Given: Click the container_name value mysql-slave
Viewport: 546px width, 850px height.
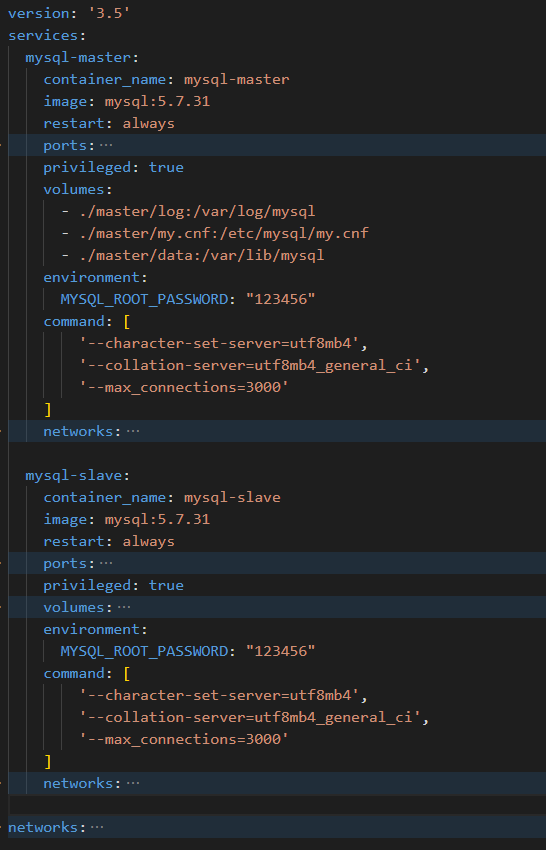Looking at the screenshot, I should 232,498.
